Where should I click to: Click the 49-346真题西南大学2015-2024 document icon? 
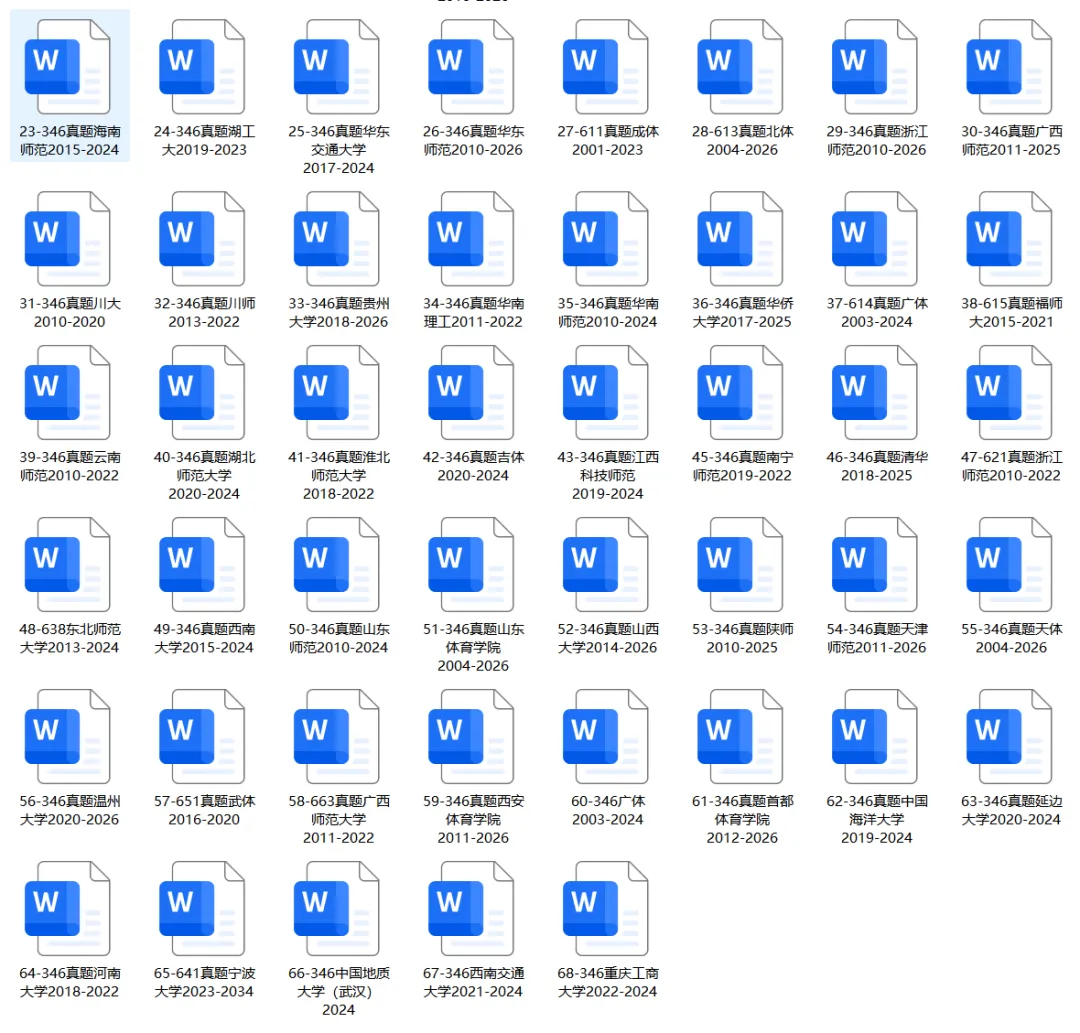[x=202, y=565]
